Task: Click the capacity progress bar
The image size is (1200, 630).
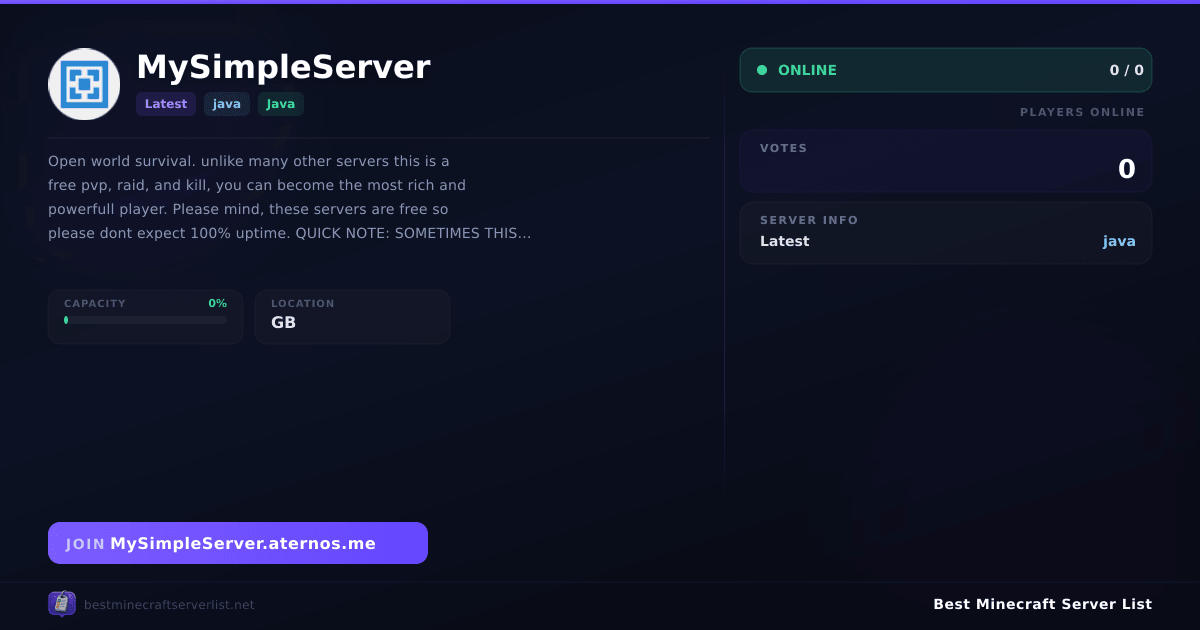Action: [x=146, y=320]
